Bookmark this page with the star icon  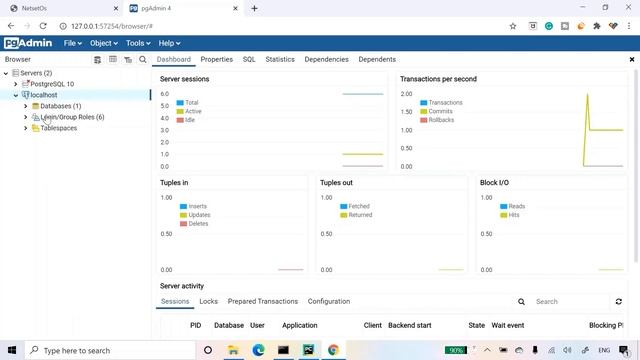(x=513, y=26)
